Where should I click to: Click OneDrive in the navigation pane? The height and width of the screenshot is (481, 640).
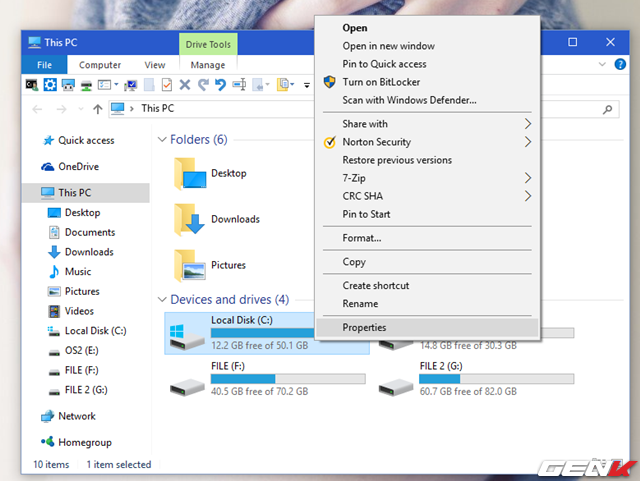point(78,166)
